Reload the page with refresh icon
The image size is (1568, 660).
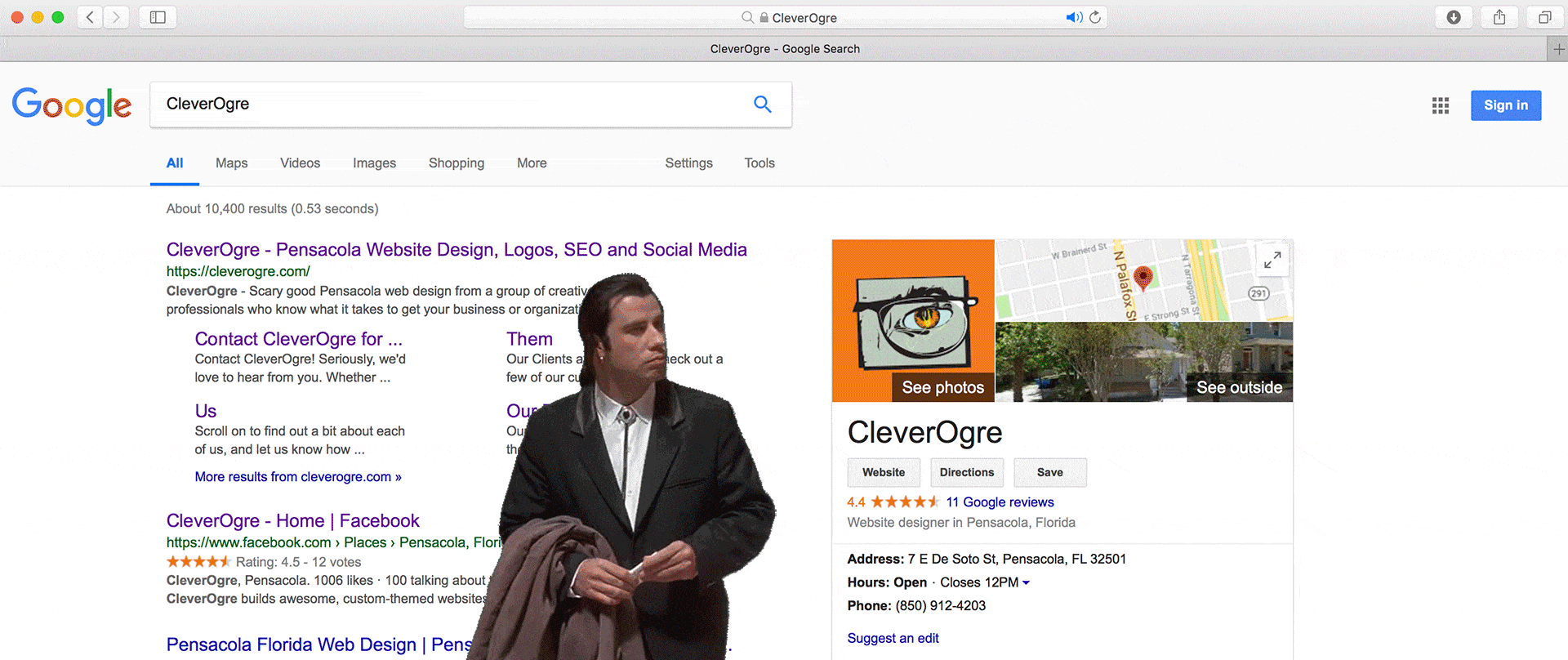click(x=1095, y=17)
